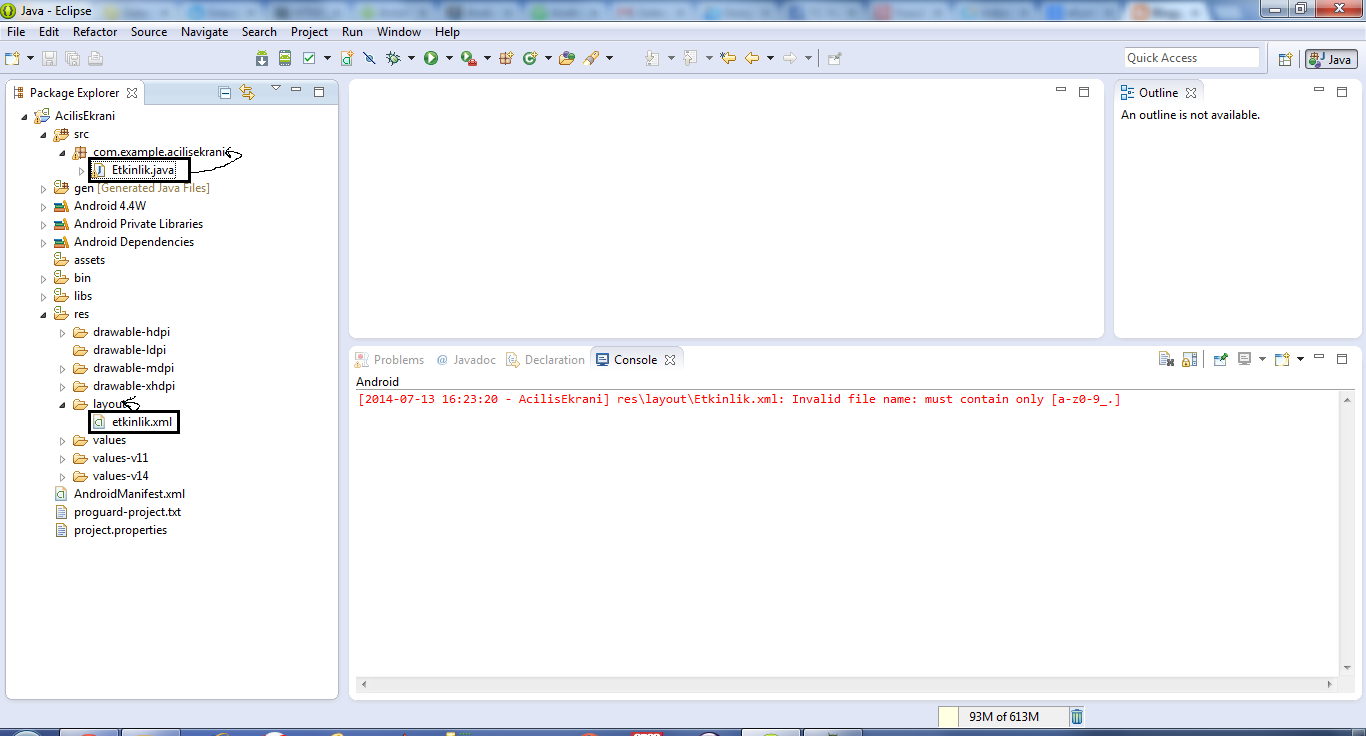Open Package Explorer View Menu triangle

[x=275, y=90]
